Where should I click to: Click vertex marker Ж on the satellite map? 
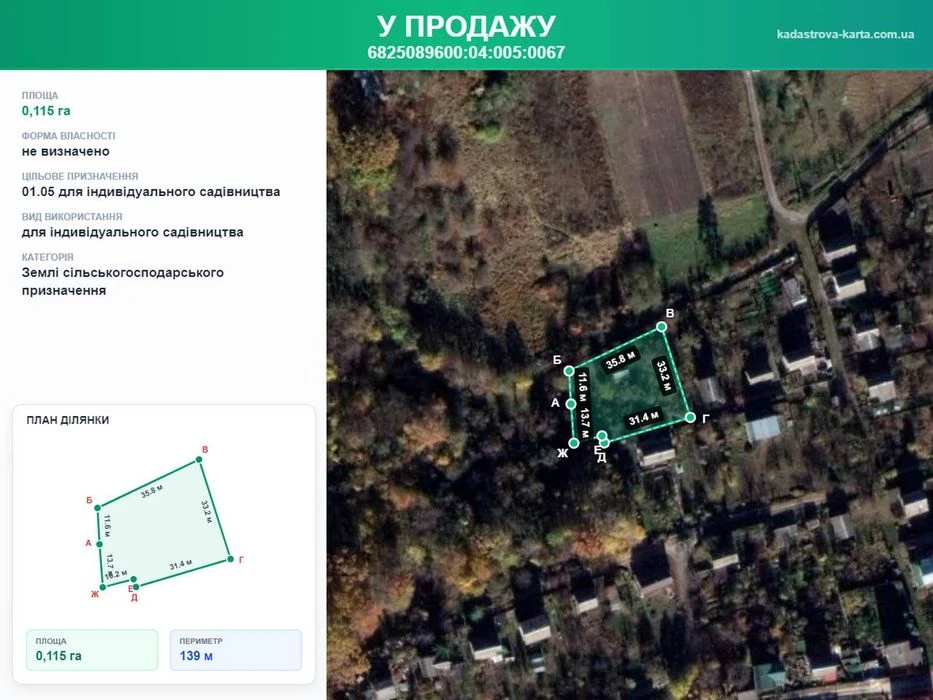(x=574, y=443)
